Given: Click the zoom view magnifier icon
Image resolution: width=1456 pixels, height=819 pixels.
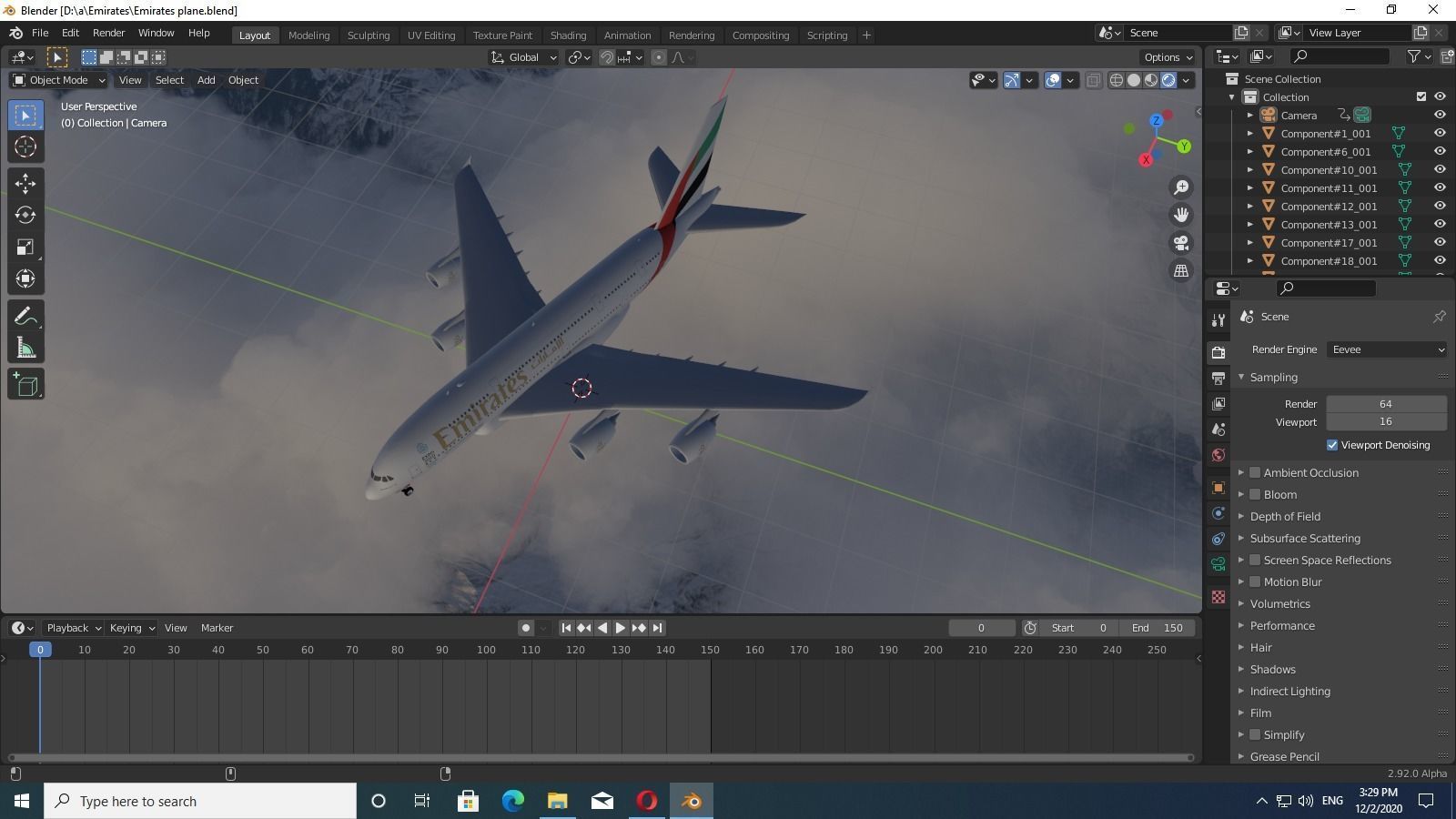Looking at the screenshot, I should pyautogui.click(x=1181, y=187).
